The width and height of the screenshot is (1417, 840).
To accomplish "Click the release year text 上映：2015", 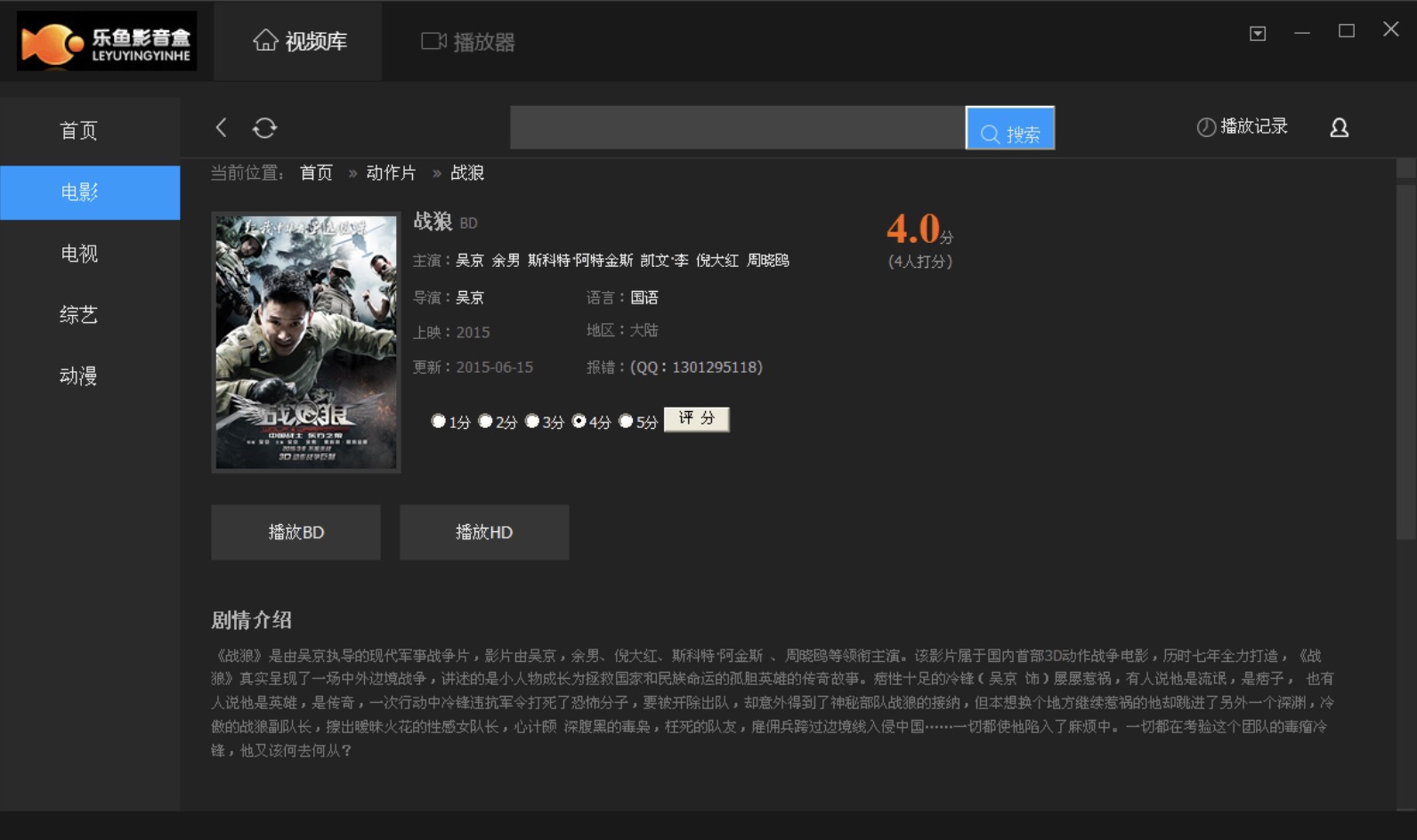I will point(451,332).
